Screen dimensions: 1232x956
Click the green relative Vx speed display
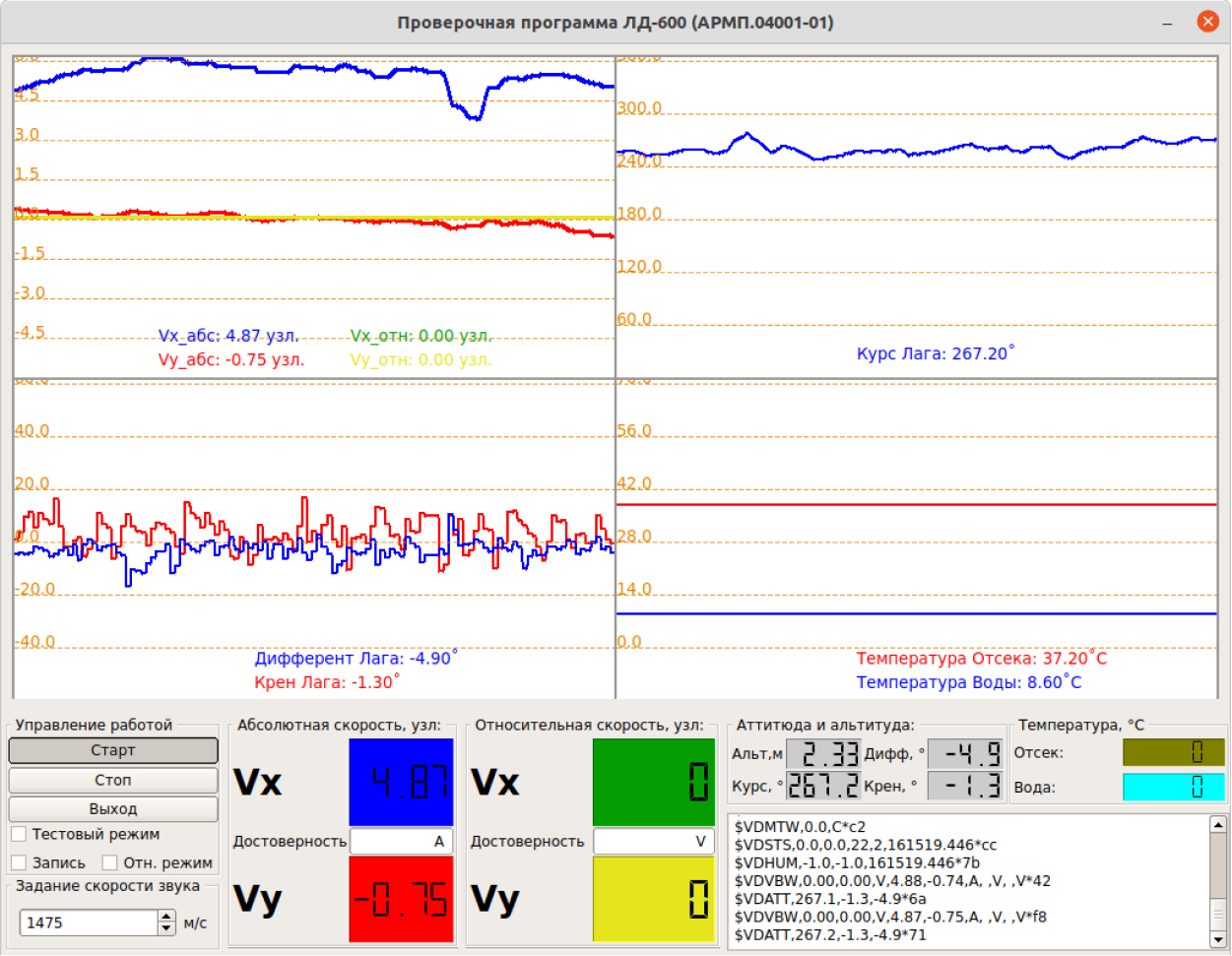tap(654, 782)
